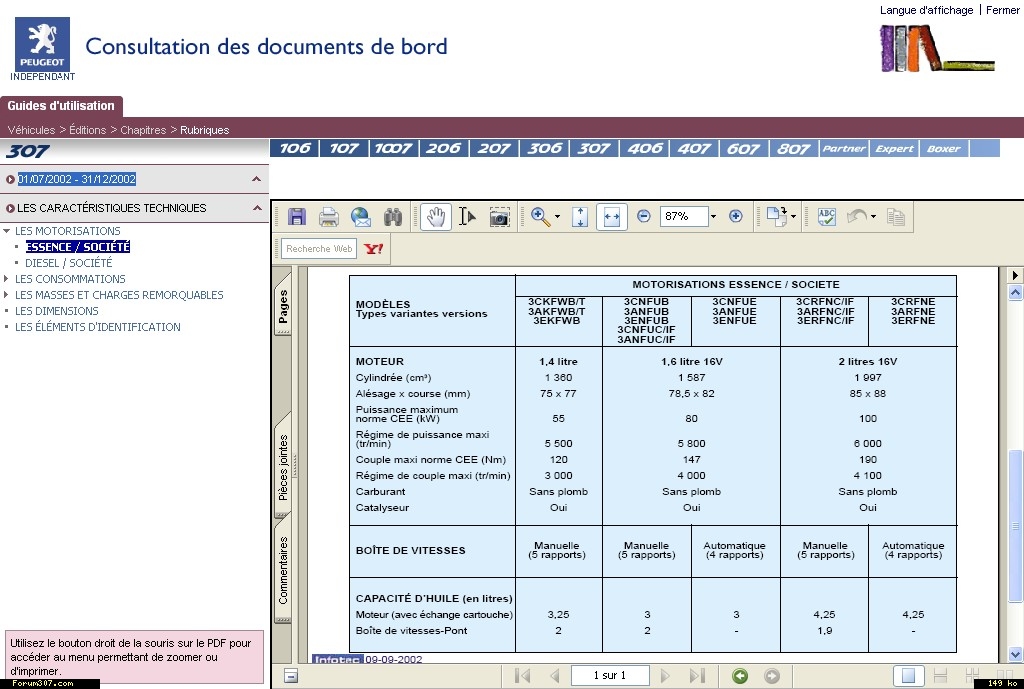1024x689 pixels.
Task: Collapse LES CARACTÉRISTIQUES TECHNIQUES section
Action: pos(257,208)
